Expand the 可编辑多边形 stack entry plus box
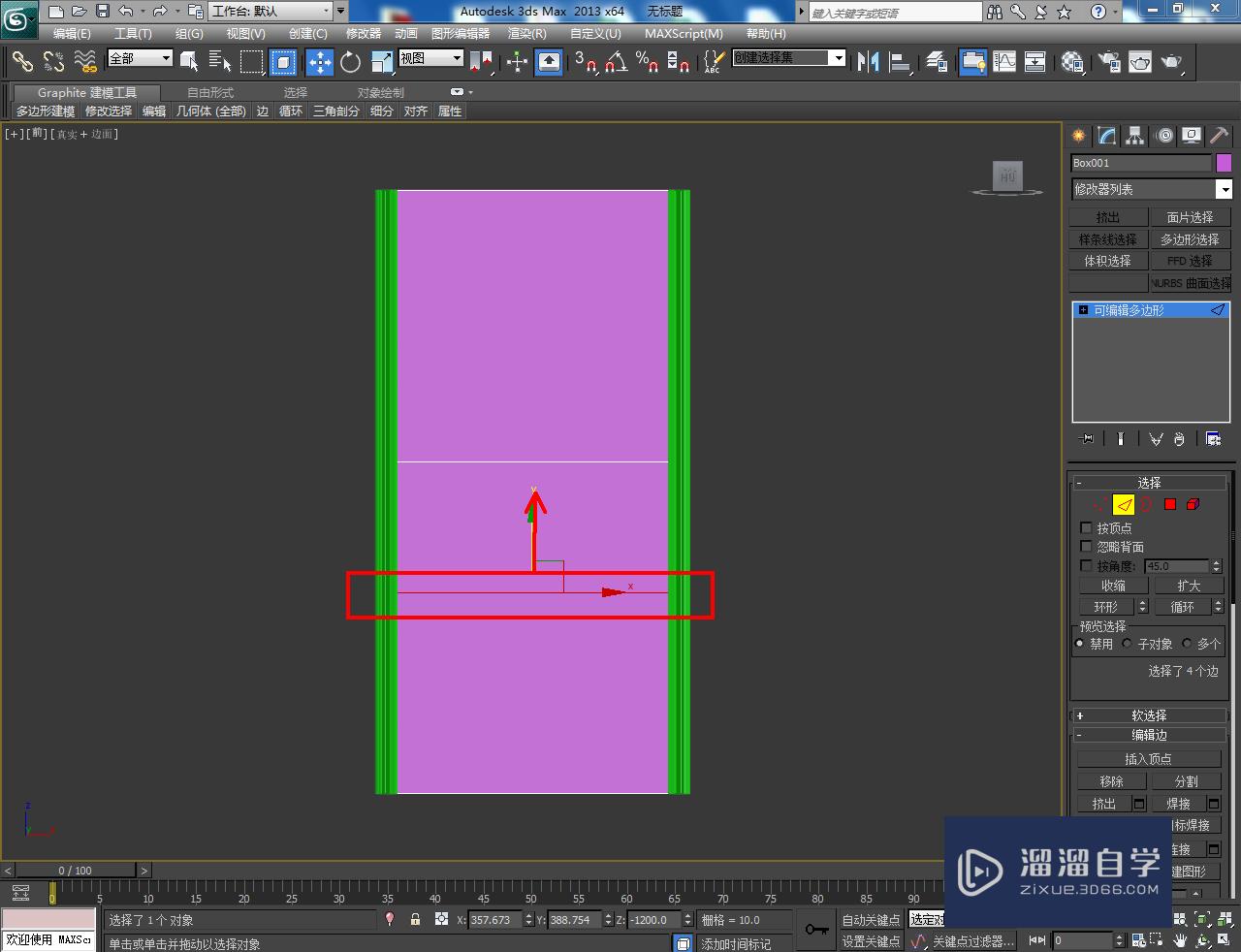 point(1083,310)
